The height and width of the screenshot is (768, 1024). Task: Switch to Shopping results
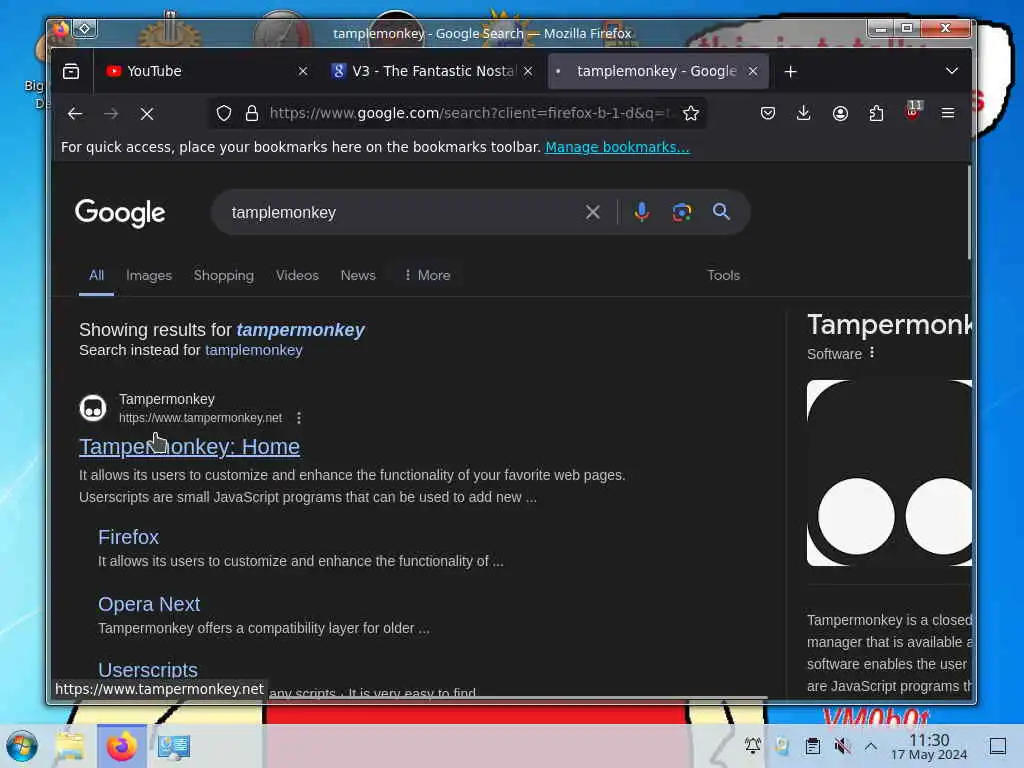tap(224, 276)
